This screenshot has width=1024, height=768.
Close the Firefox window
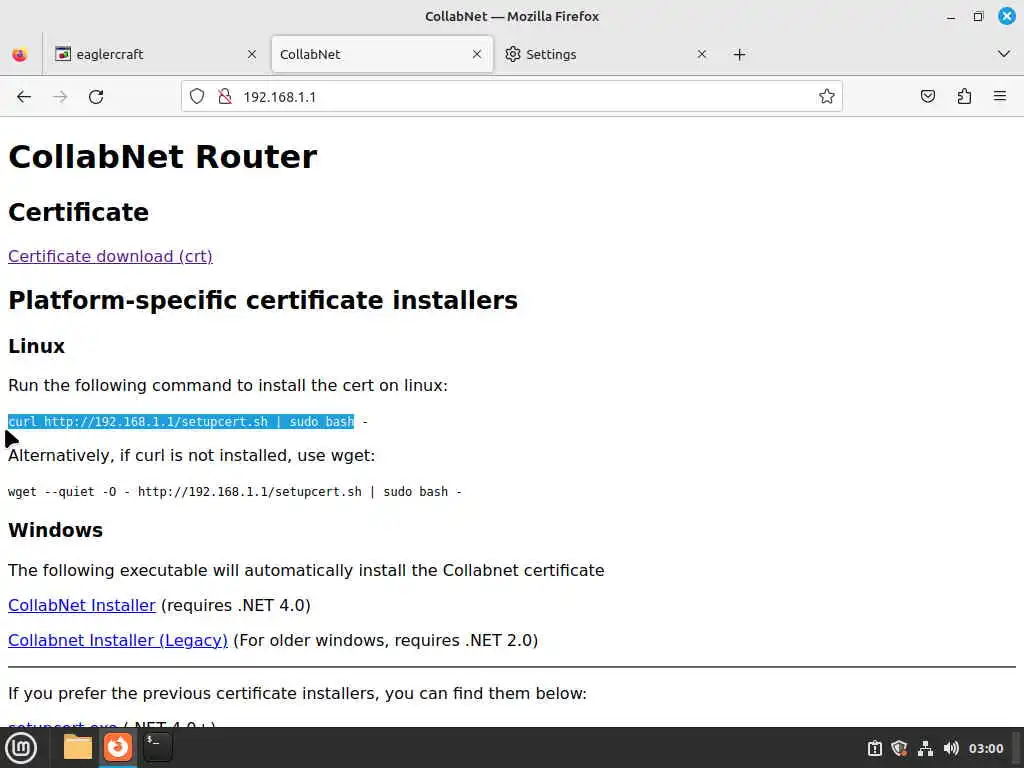tap(1007, 16)
